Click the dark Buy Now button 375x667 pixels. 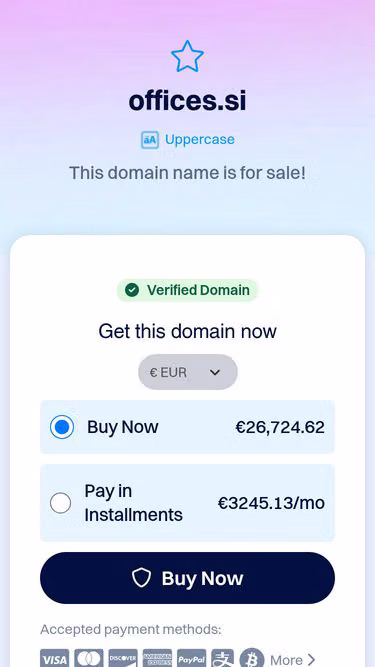188,578
